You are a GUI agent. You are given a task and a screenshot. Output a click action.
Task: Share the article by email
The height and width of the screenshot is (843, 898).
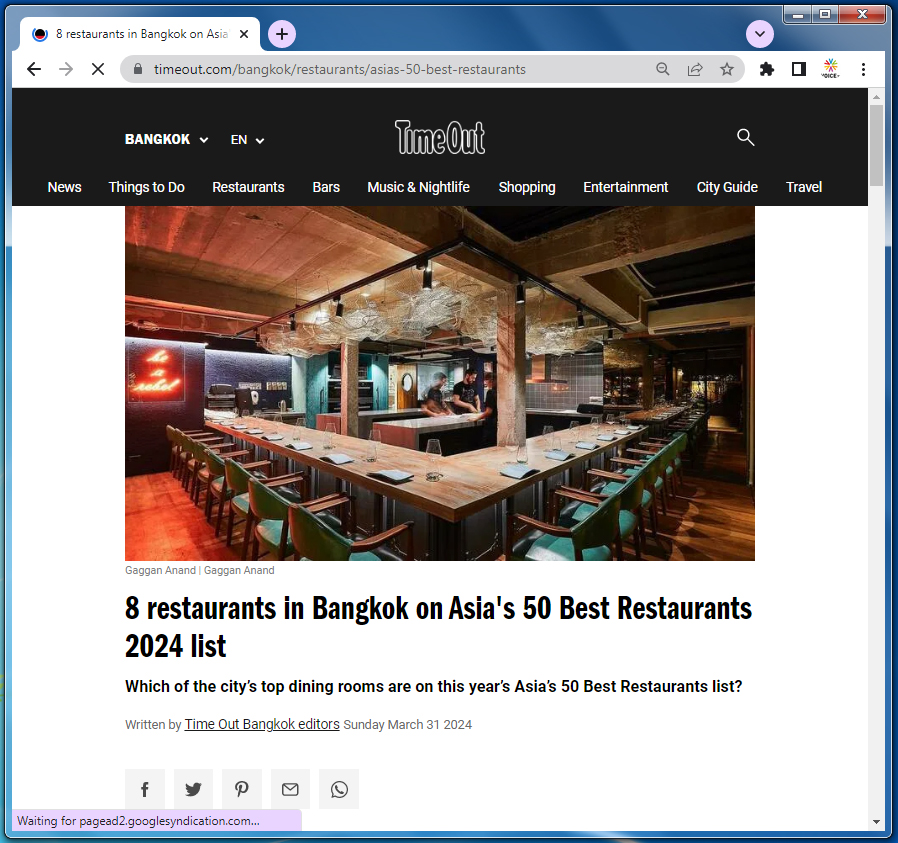click(290, 789)
